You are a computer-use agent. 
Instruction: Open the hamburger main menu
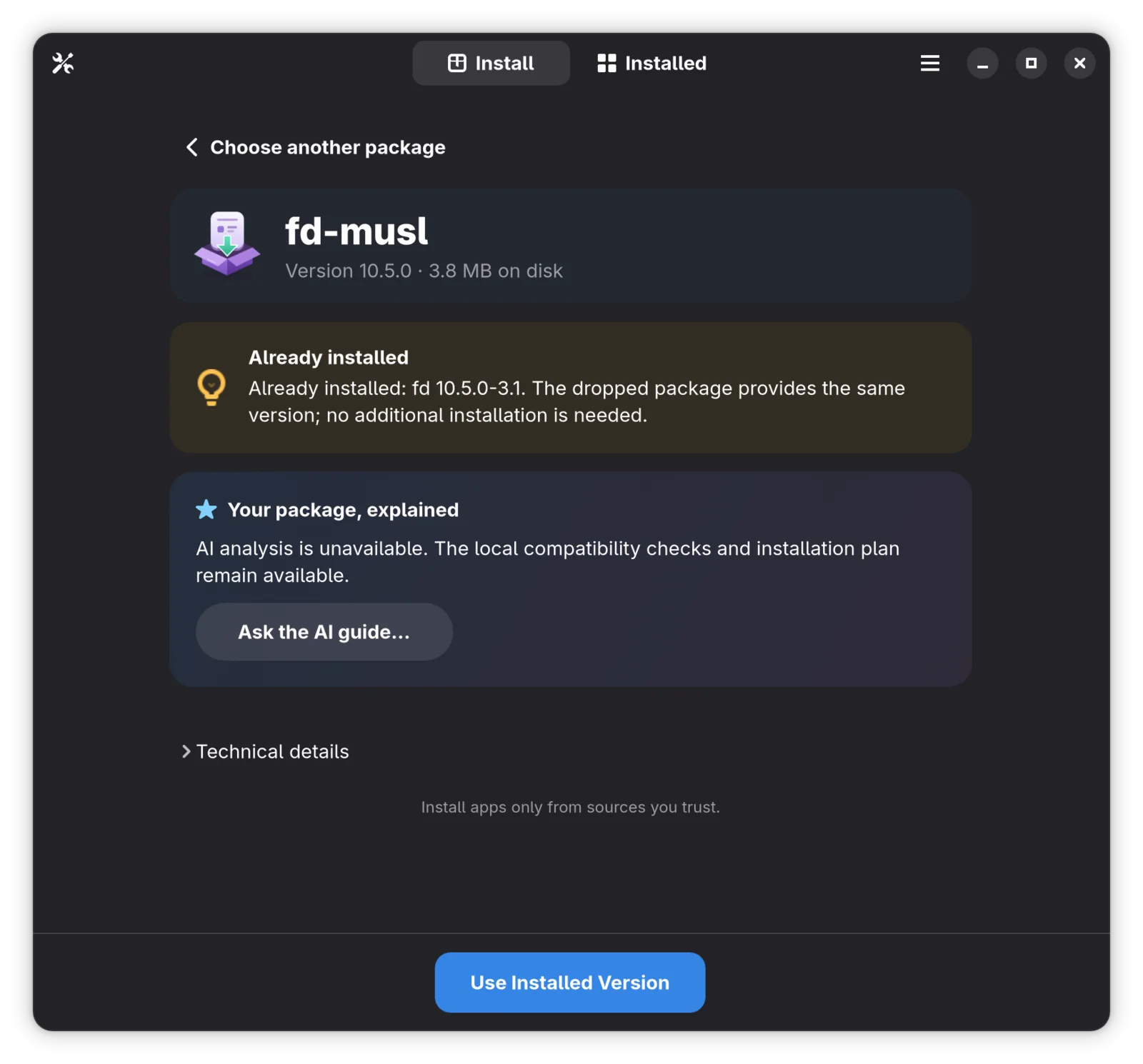point(929,64)
